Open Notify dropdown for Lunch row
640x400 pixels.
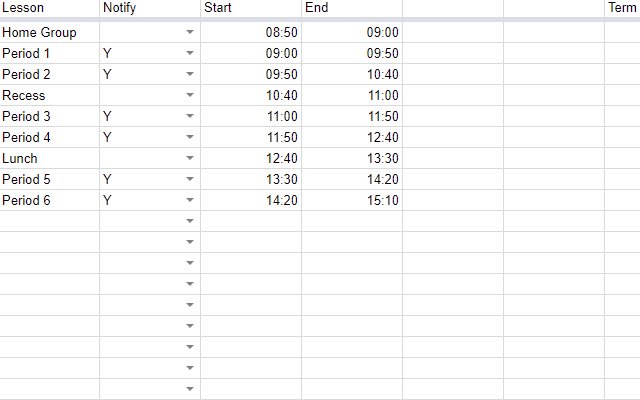coord(190,158)
